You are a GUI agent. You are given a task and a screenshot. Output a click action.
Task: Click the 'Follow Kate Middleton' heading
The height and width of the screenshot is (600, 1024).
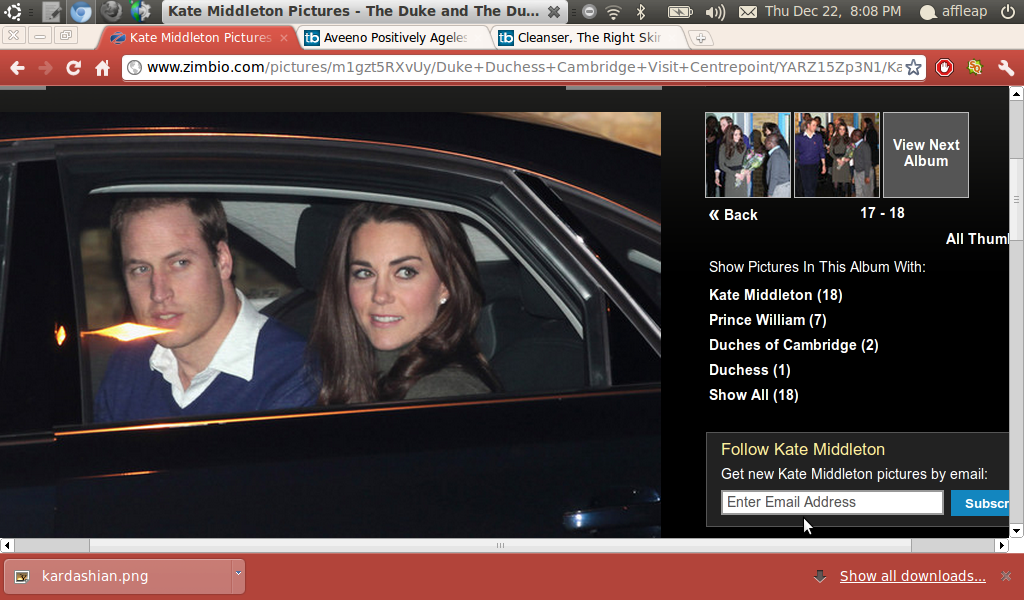pyautogui.click(x=803, y=449)
